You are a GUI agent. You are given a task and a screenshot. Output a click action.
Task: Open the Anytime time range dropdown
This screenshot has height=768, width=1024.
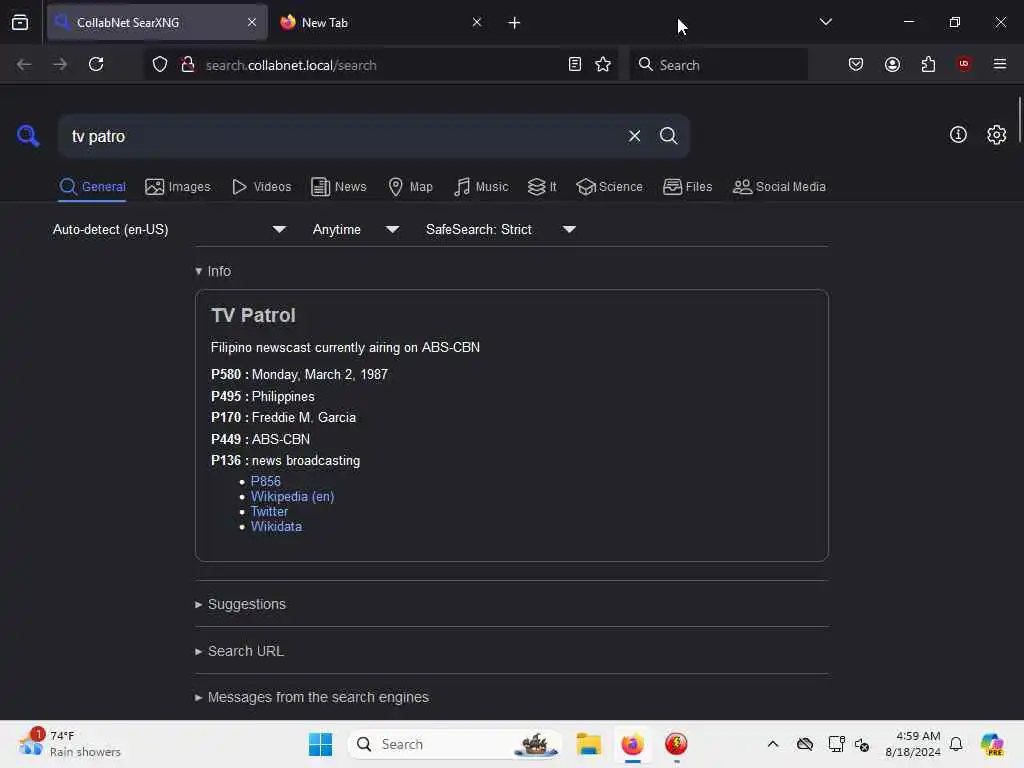(x=356, y=229)
